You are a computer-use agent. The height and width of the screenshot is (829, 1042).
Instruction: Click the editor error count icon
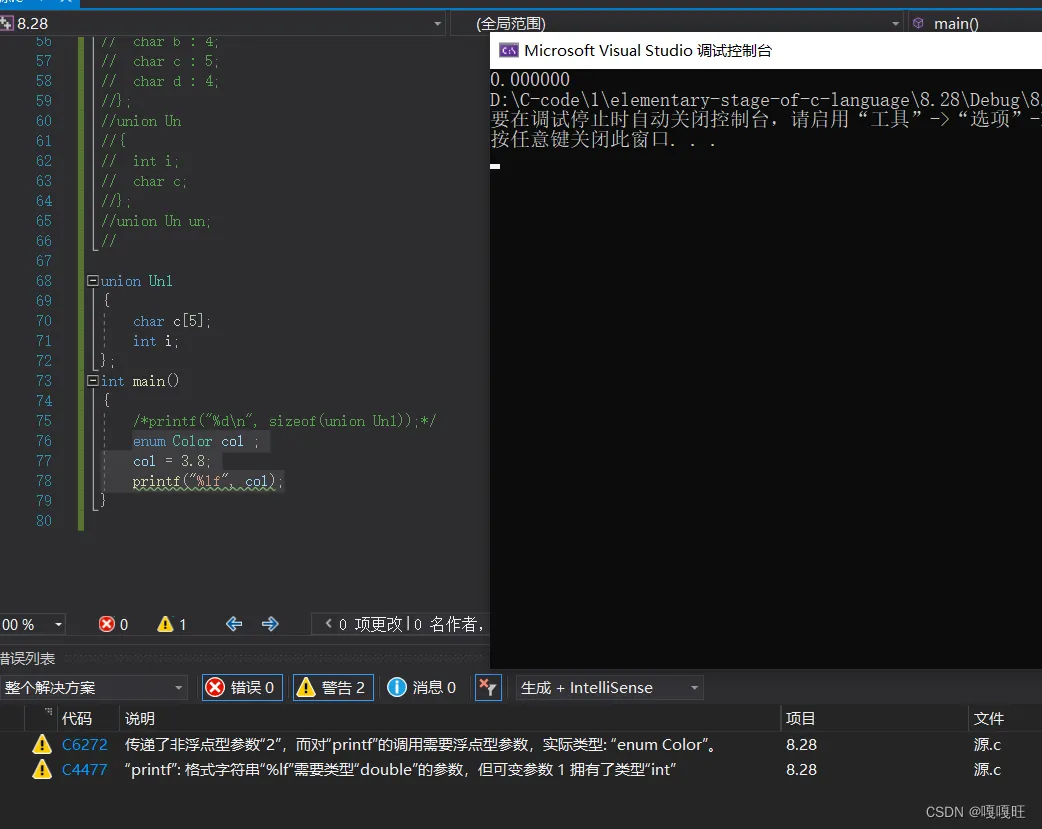[106, 624]
